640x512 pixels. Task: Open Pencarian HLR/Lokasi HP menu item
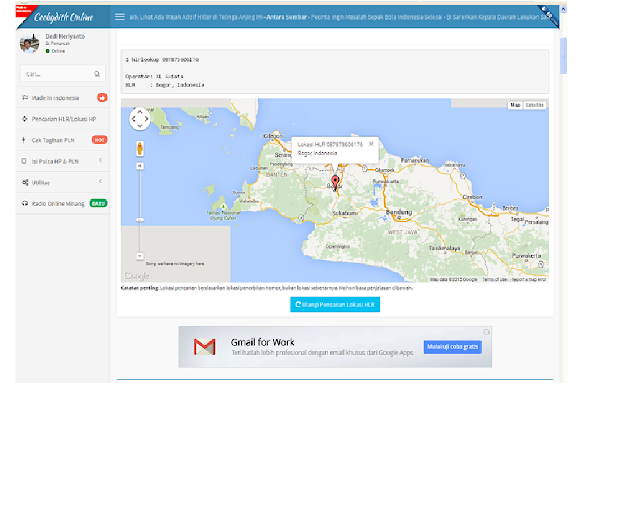point(63,119)
